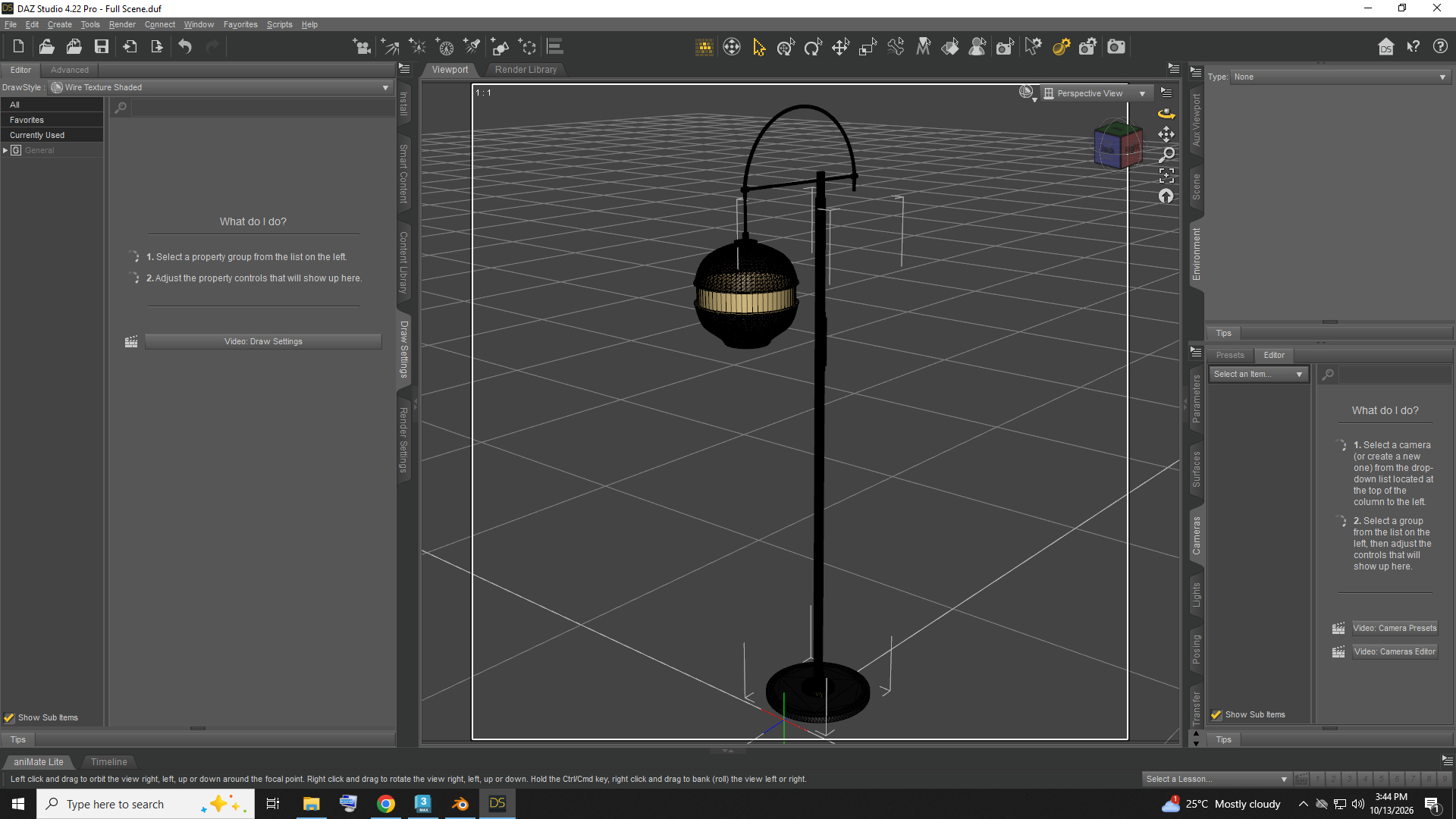Toggle Show Sub Items in Cameras pane
The height and width of the screenshot is (819, 1456).
(1216, 714)
